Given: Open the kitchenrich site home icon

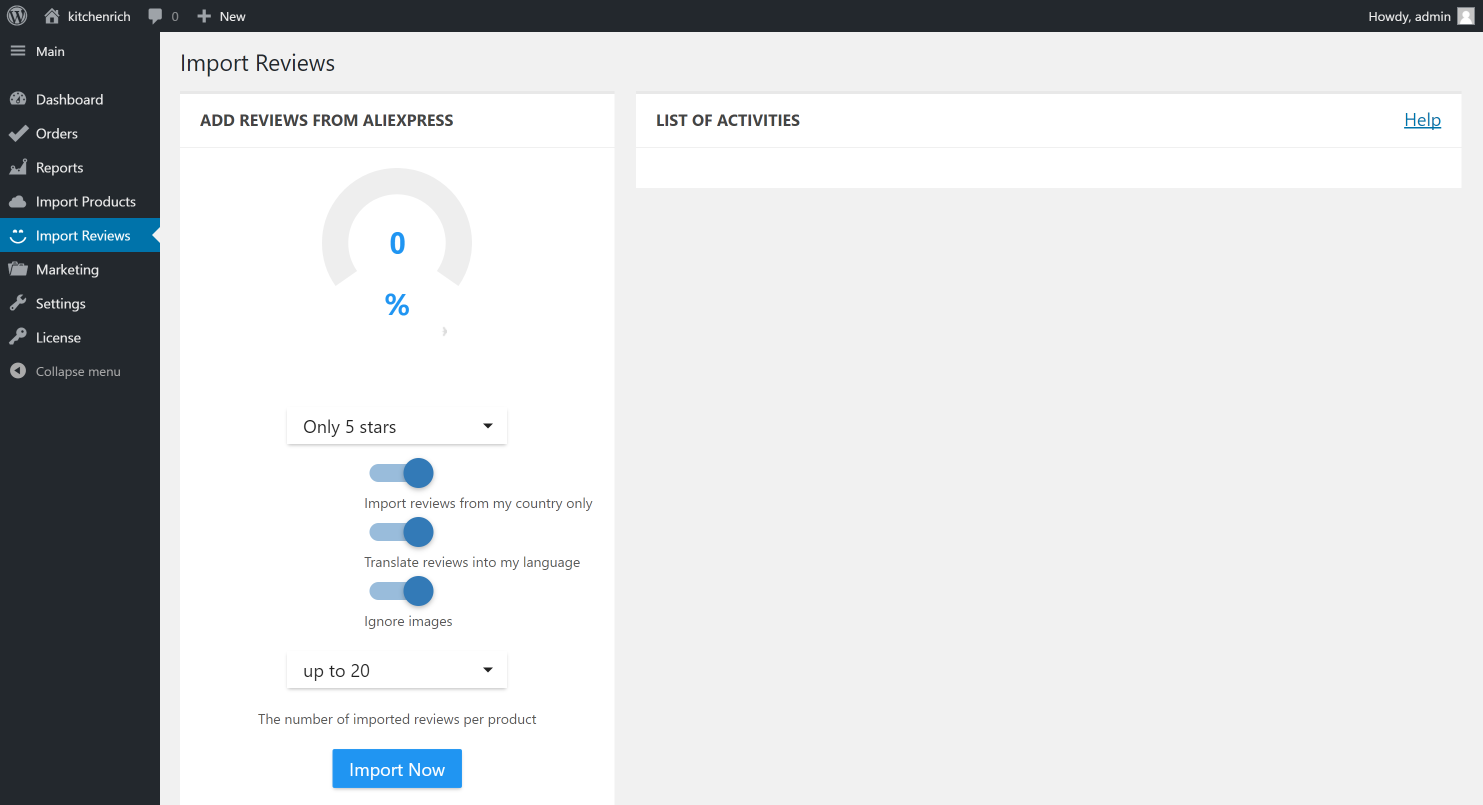Looking at the screenshot, I should [52, 16].
